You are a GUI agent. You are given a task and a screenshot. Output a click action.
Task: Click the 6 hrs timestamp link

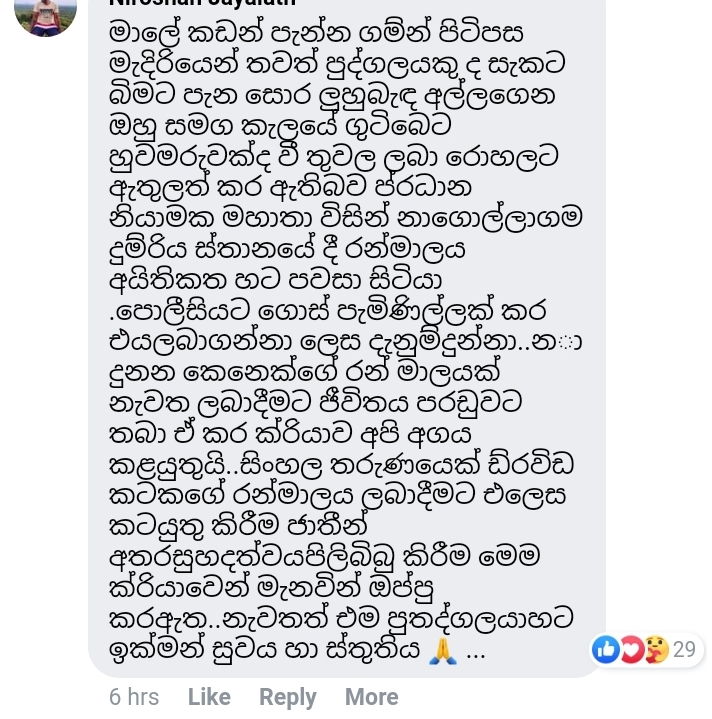[134, 697]
